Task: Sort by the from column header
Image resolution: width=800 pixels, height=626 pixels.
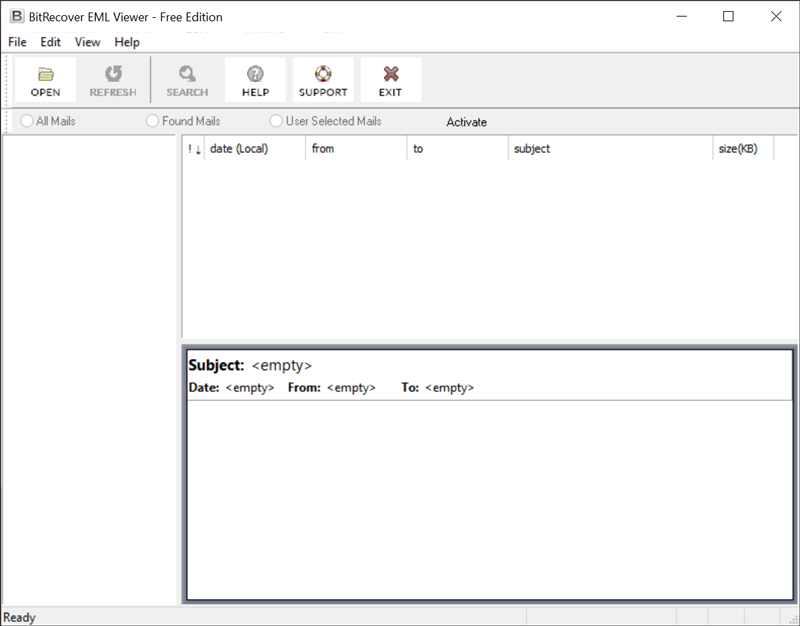Action: pos(356,148)
